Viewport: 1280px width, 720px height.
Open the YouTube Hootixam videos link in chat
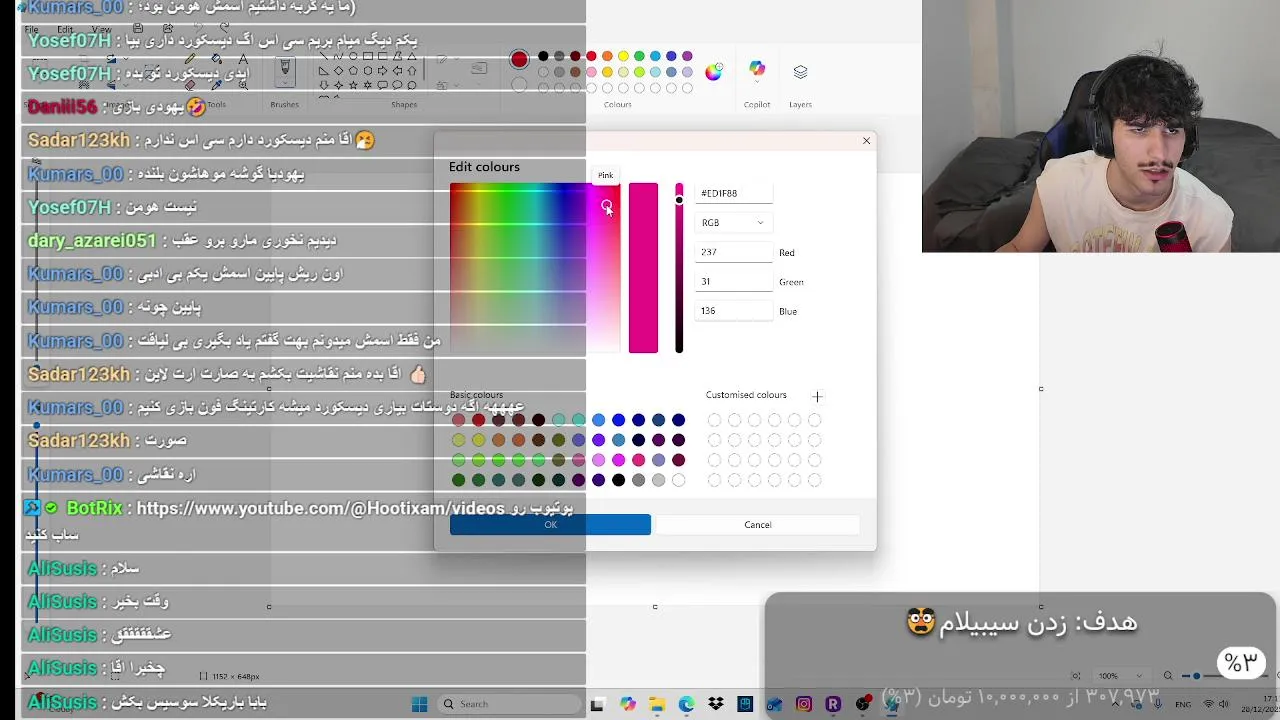[x=320, y=509]
